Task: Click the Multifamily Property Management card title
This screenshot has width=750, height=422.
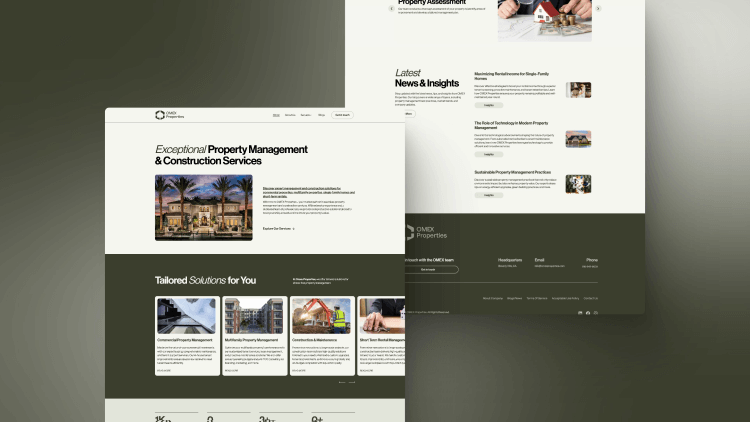Action: point(251,340)
